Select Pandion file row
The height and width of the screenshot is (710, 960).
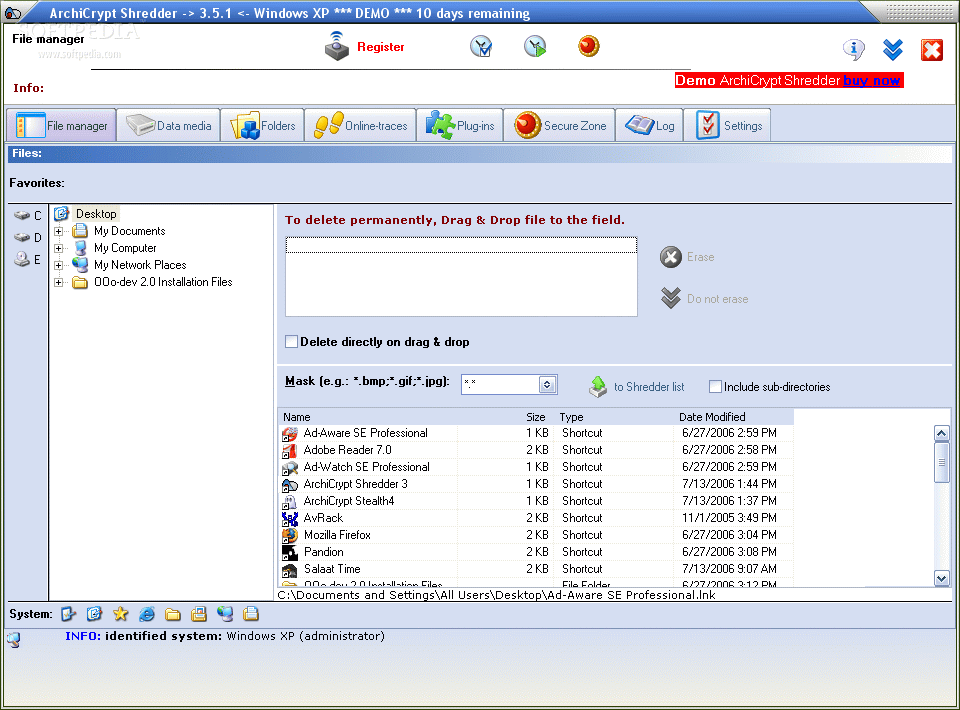(536, 552)
